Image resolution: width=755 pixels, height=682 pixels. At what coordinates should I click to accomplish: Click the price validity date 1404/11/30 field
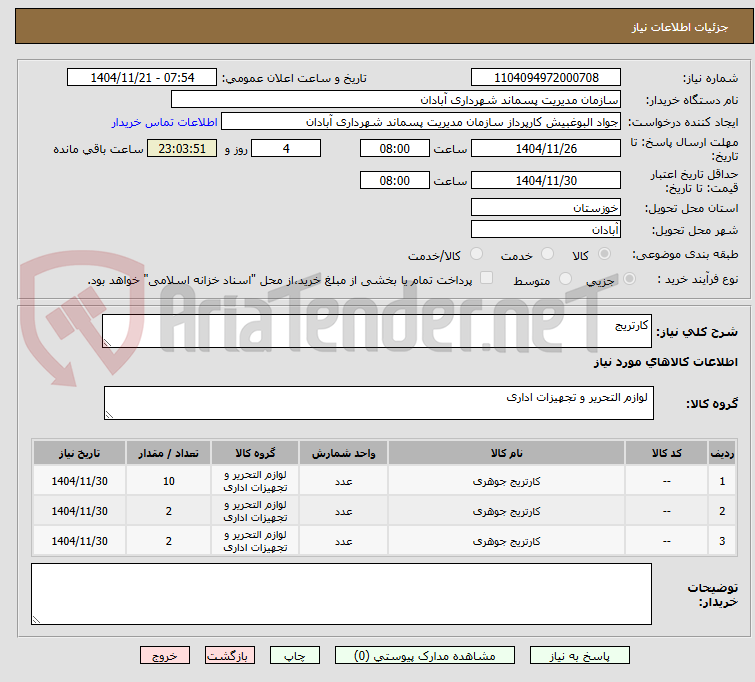coord(546,181)
